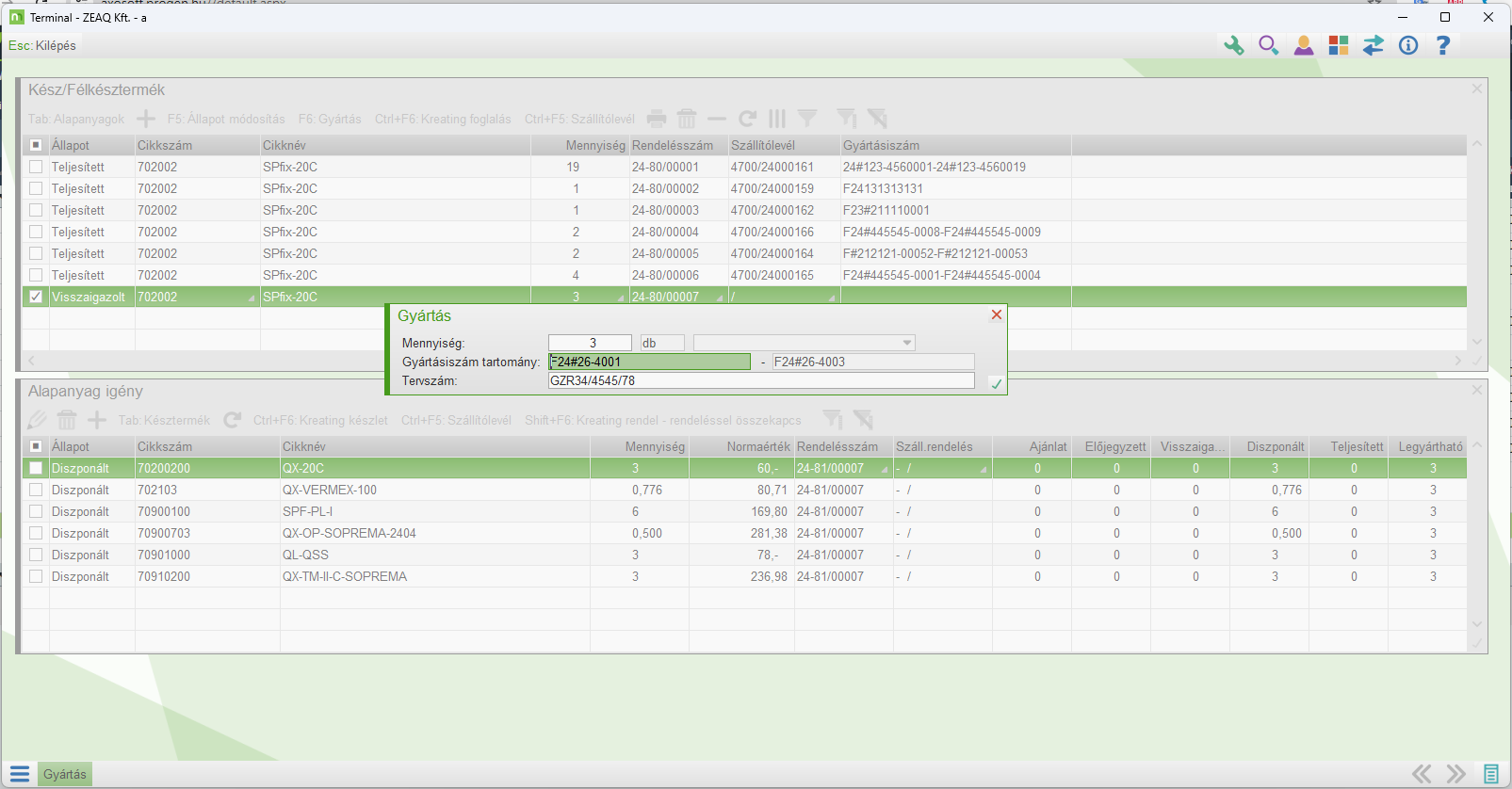
Task: Open the info circle icon
Action: click(1408, 45)
